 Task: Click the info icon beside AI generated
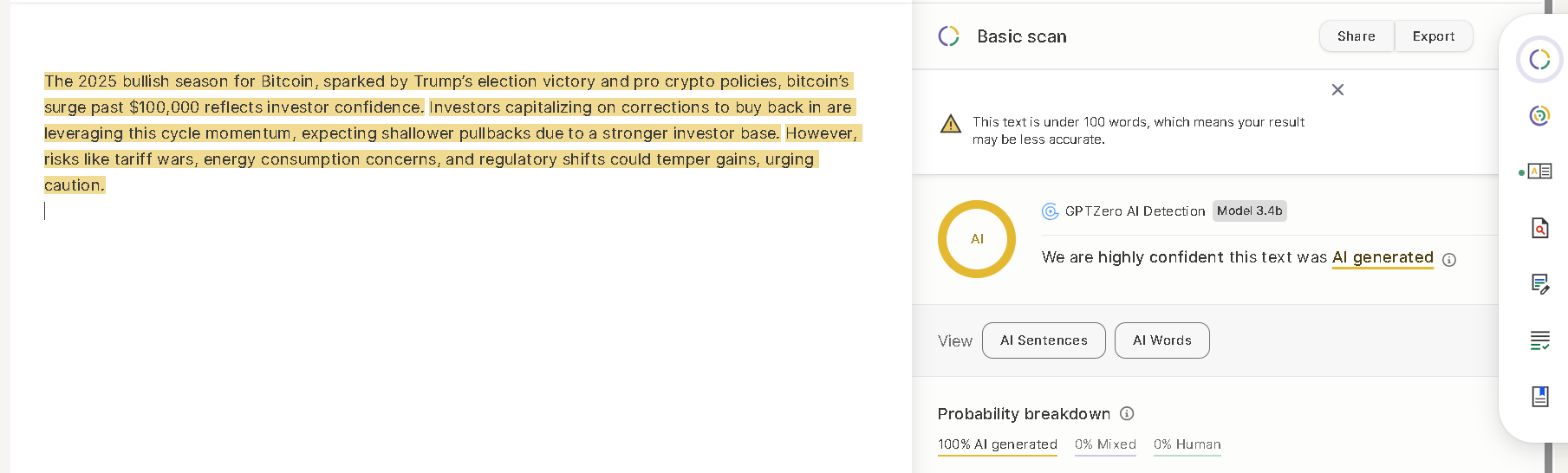(1449, 260)
